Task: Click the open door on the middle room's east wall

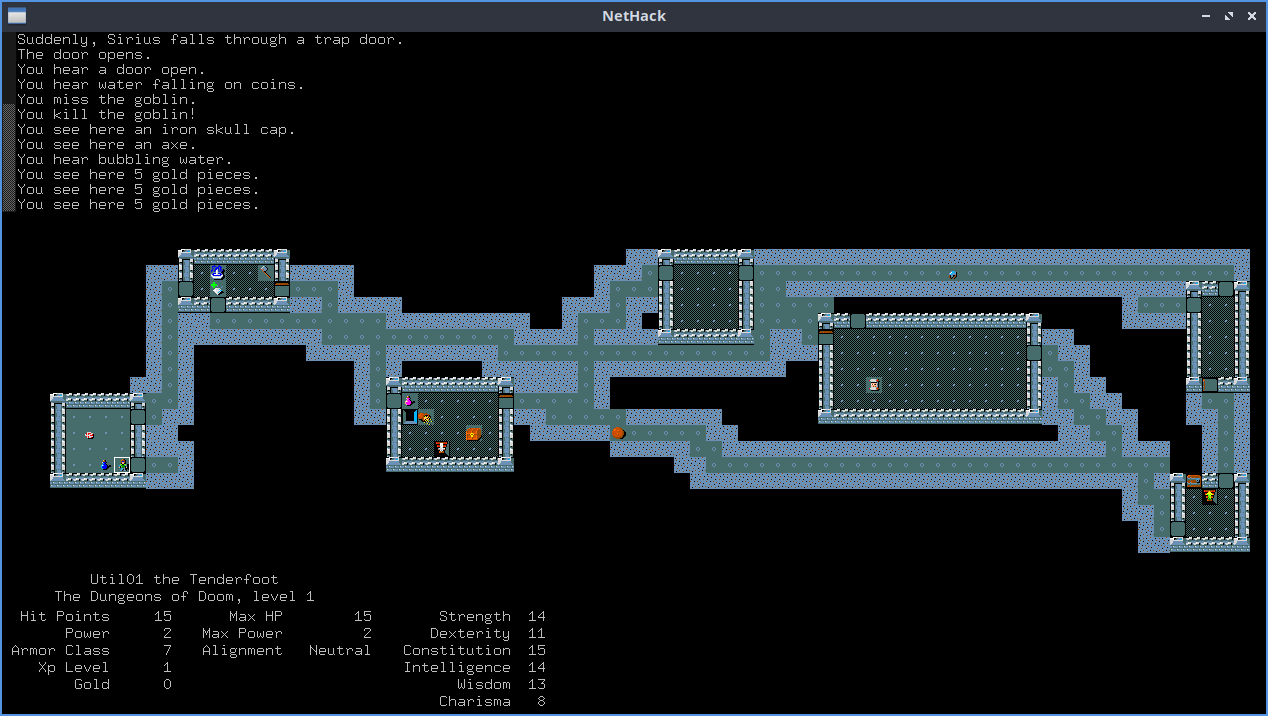Action: pyautogui.click(x=506, y=401)
